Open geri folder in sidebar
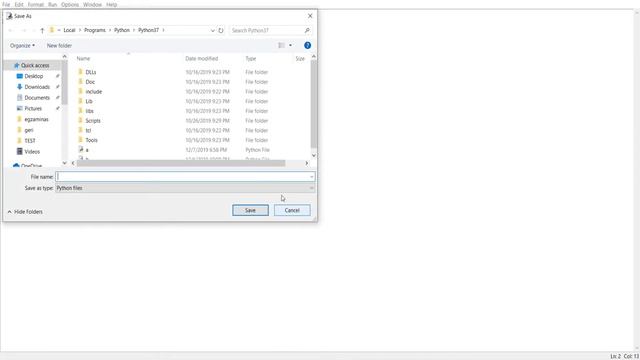Screen dimensions: 640x360 point(29,130)
